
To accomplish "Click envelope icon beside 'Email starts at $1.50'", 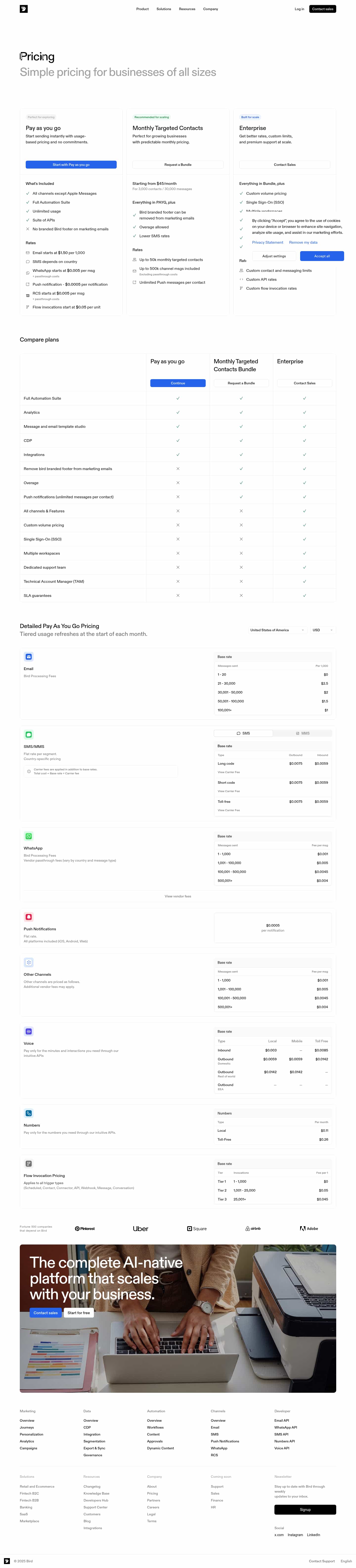I will point(27,253).
